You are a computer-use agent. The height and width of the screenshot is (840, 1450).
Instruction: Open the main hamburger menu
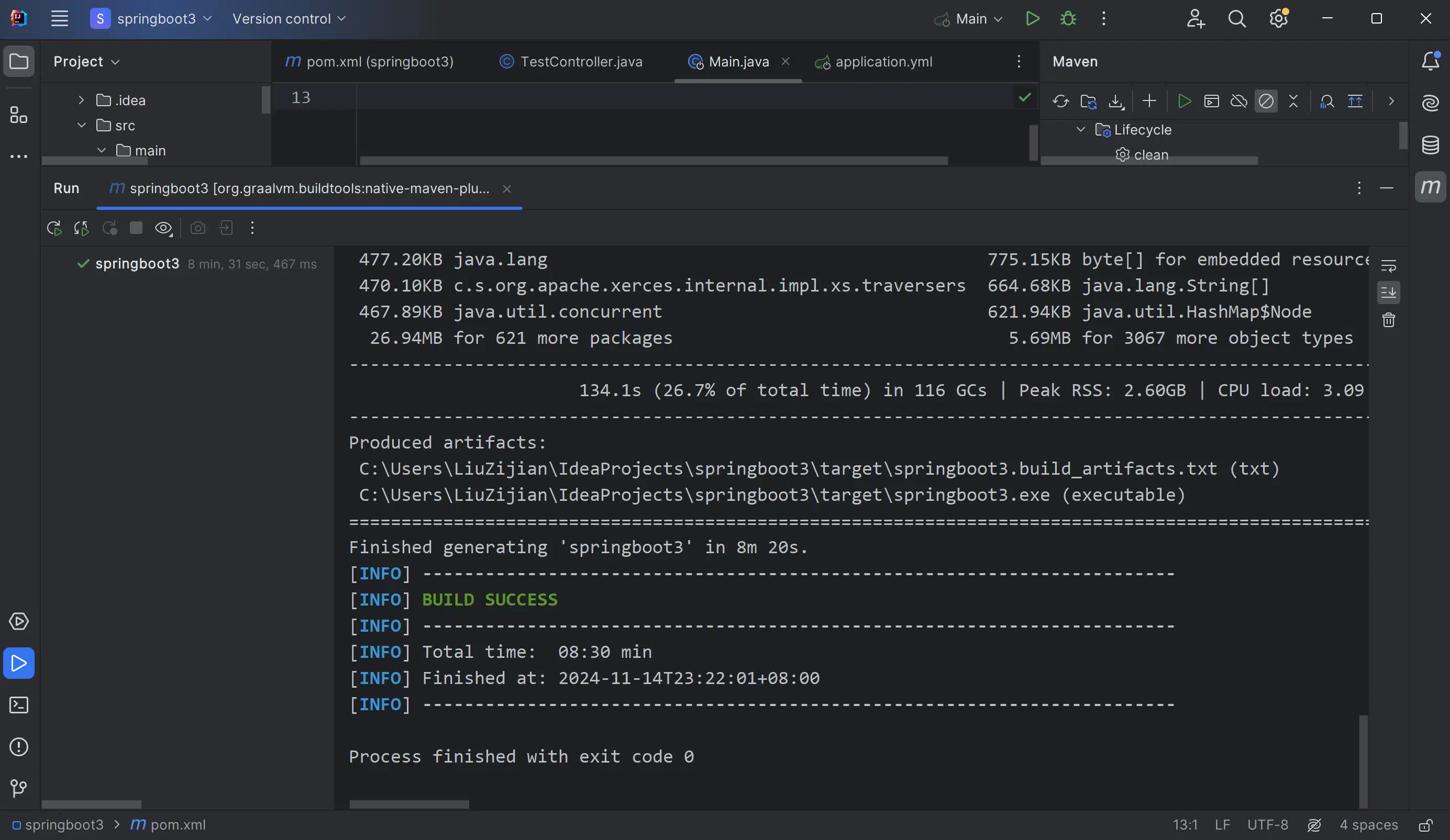pyautogui.click(x=59, y=18)
